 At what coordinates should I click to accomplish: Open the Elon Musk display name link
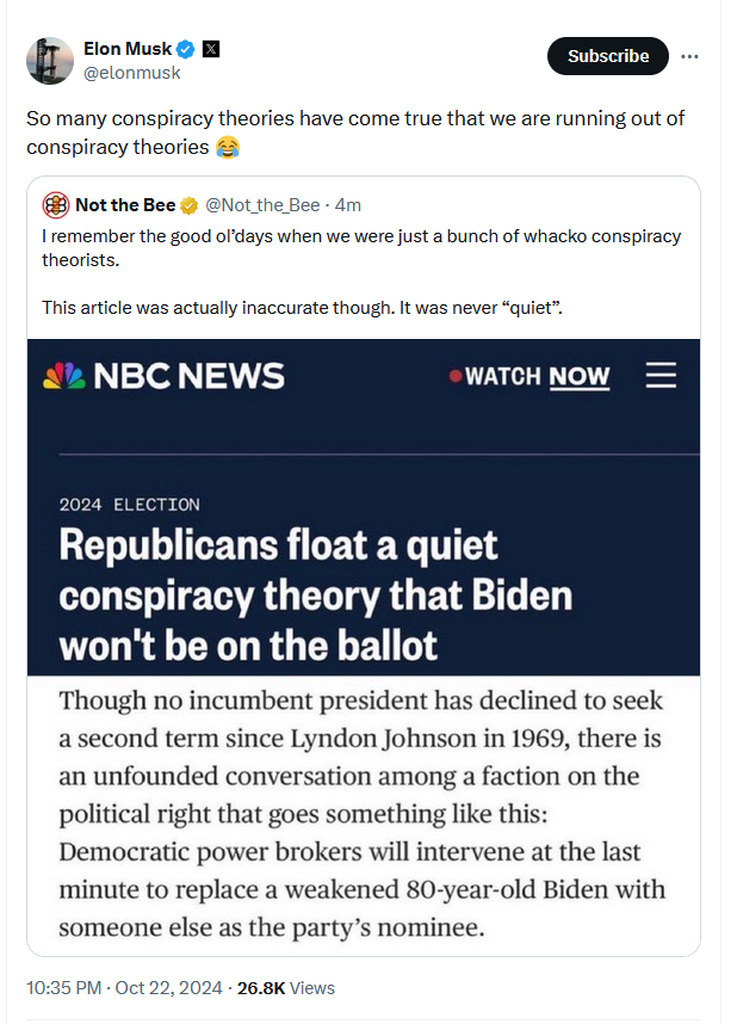coord(126,49)
